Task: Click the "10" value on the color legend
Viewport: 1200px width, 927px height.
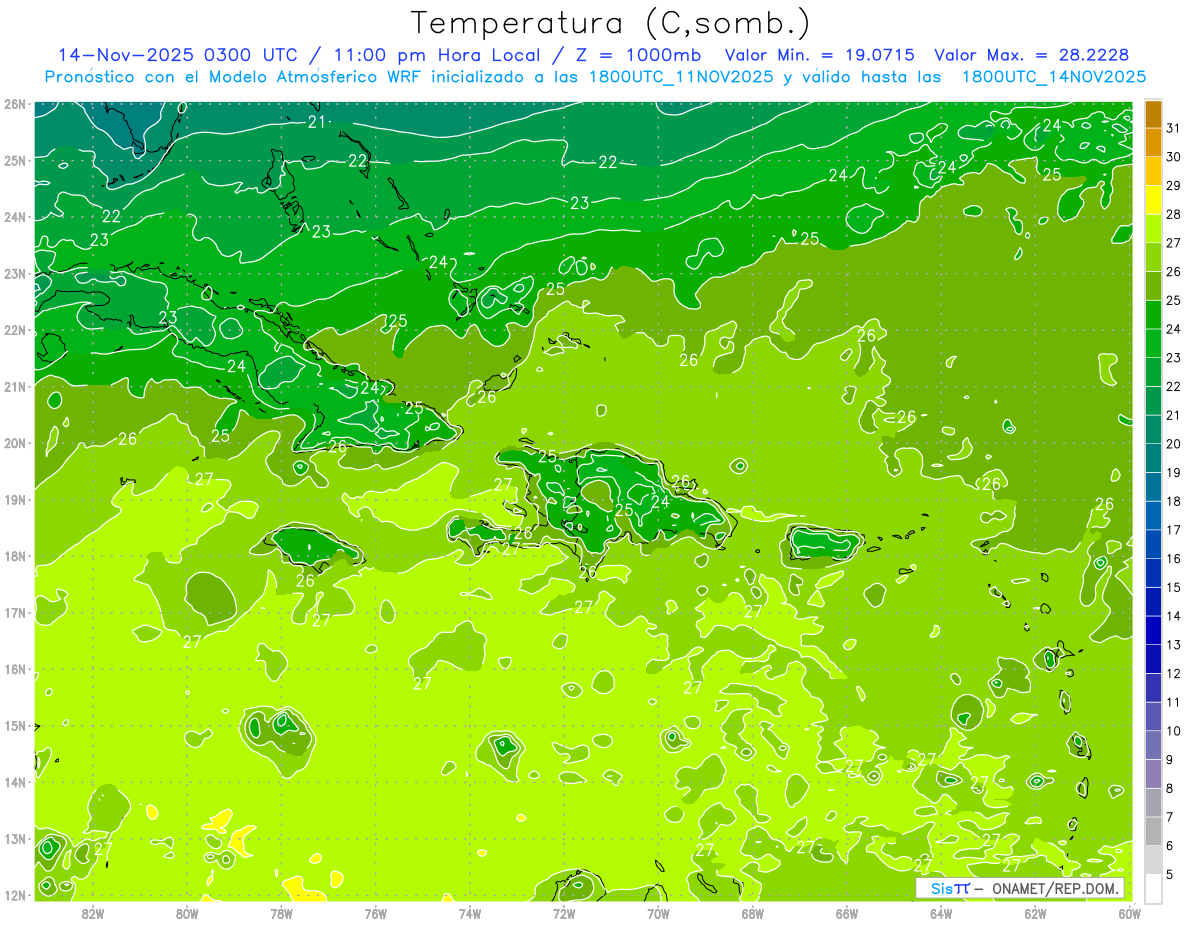Action: (1174, 731)
